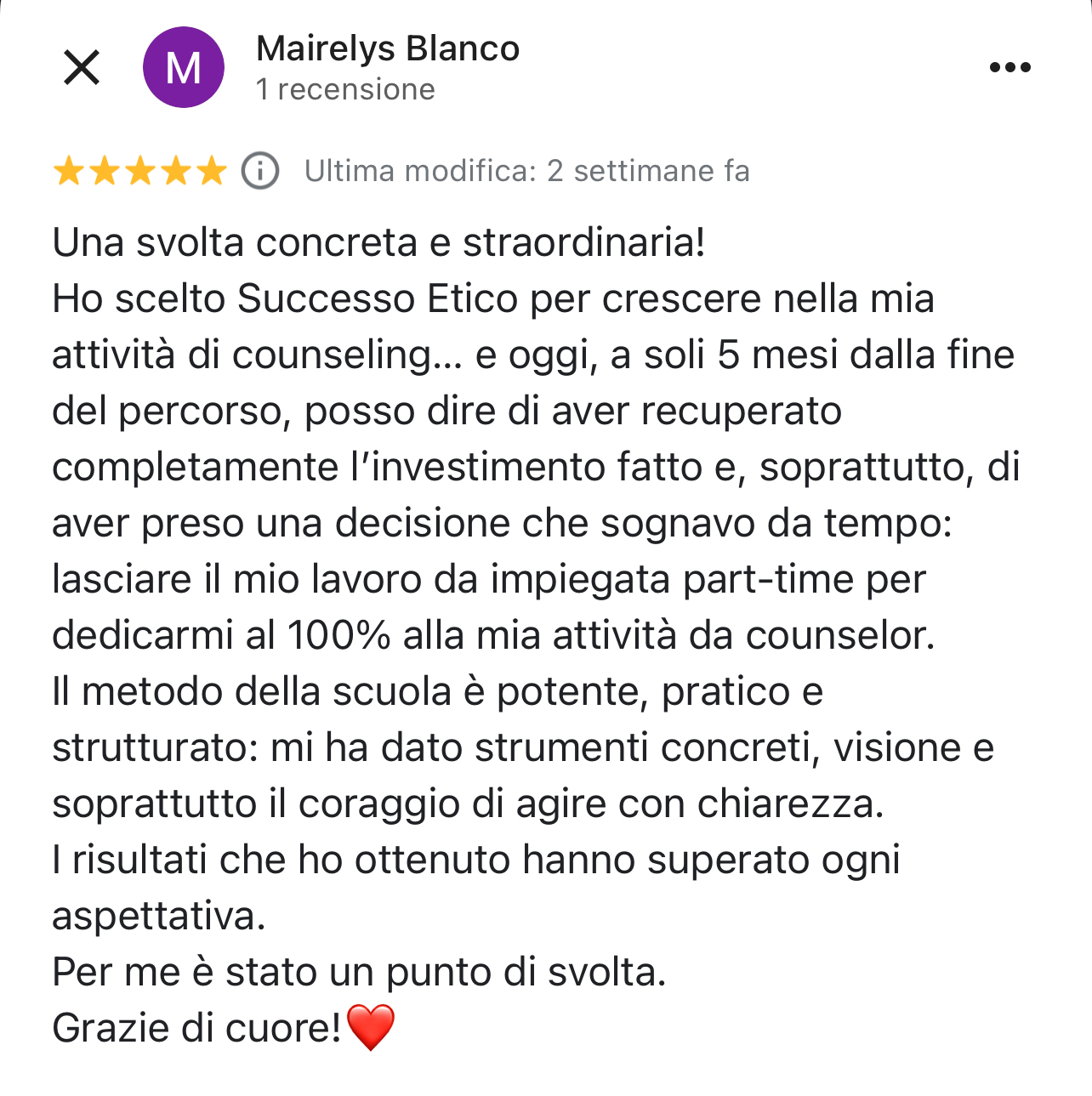Open the Mairelys Blanco profile name
Screen dimensions: 1092x1096
(x=388, y=49)
